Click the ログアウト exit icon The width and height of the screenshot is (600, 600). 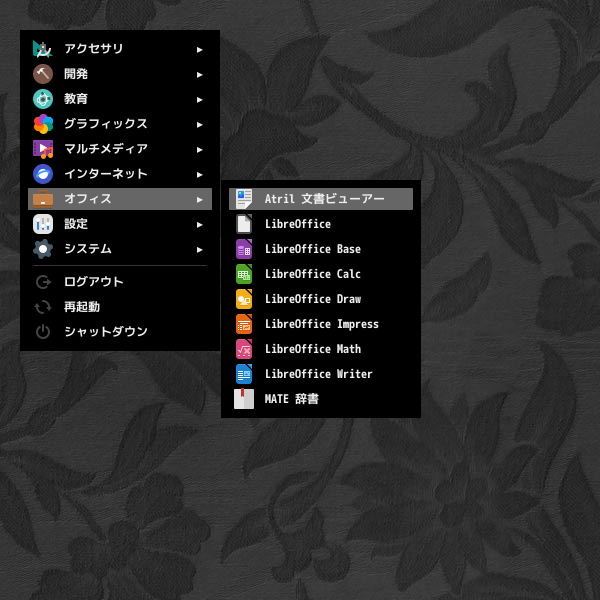coord(43,282)
